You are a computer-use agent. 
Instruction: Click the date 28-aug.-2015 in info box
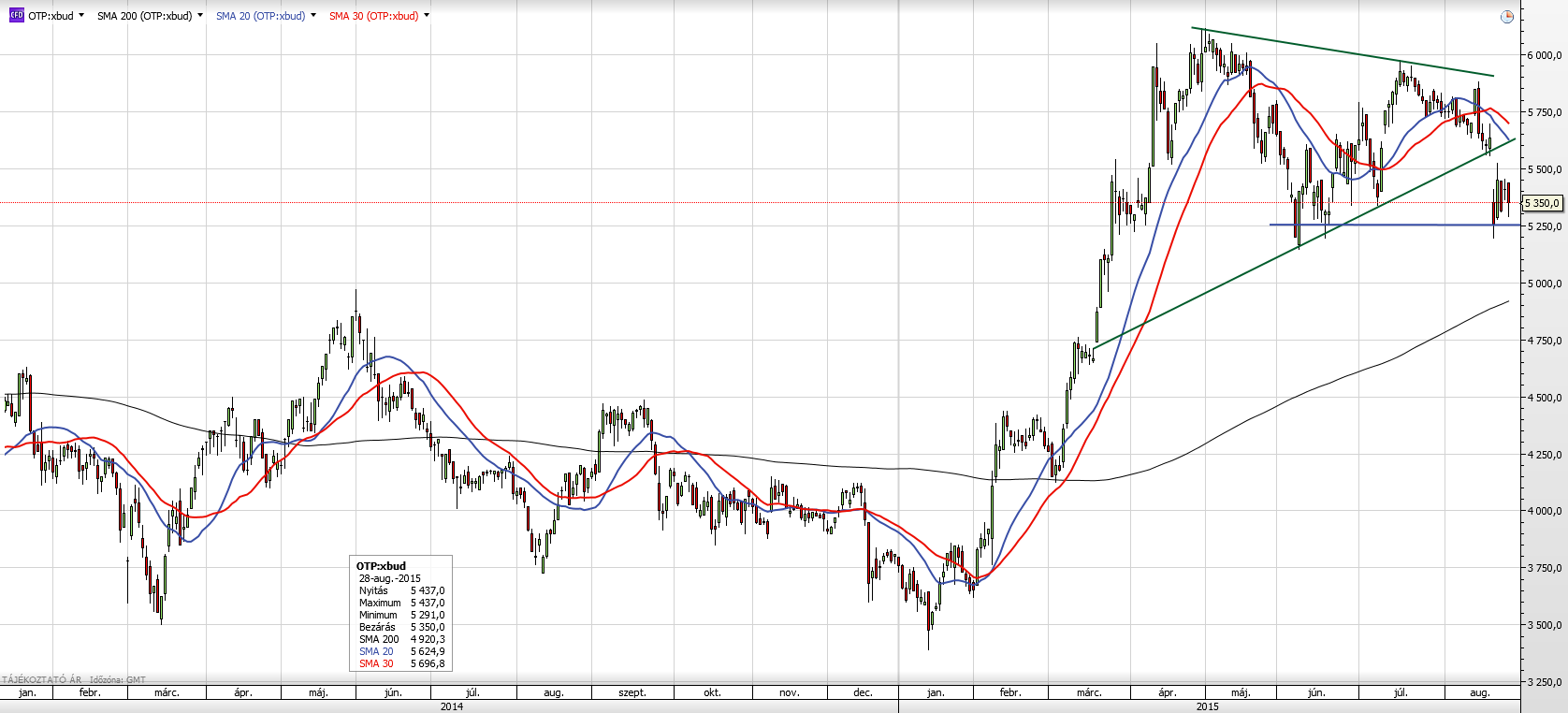pos(390,578)
